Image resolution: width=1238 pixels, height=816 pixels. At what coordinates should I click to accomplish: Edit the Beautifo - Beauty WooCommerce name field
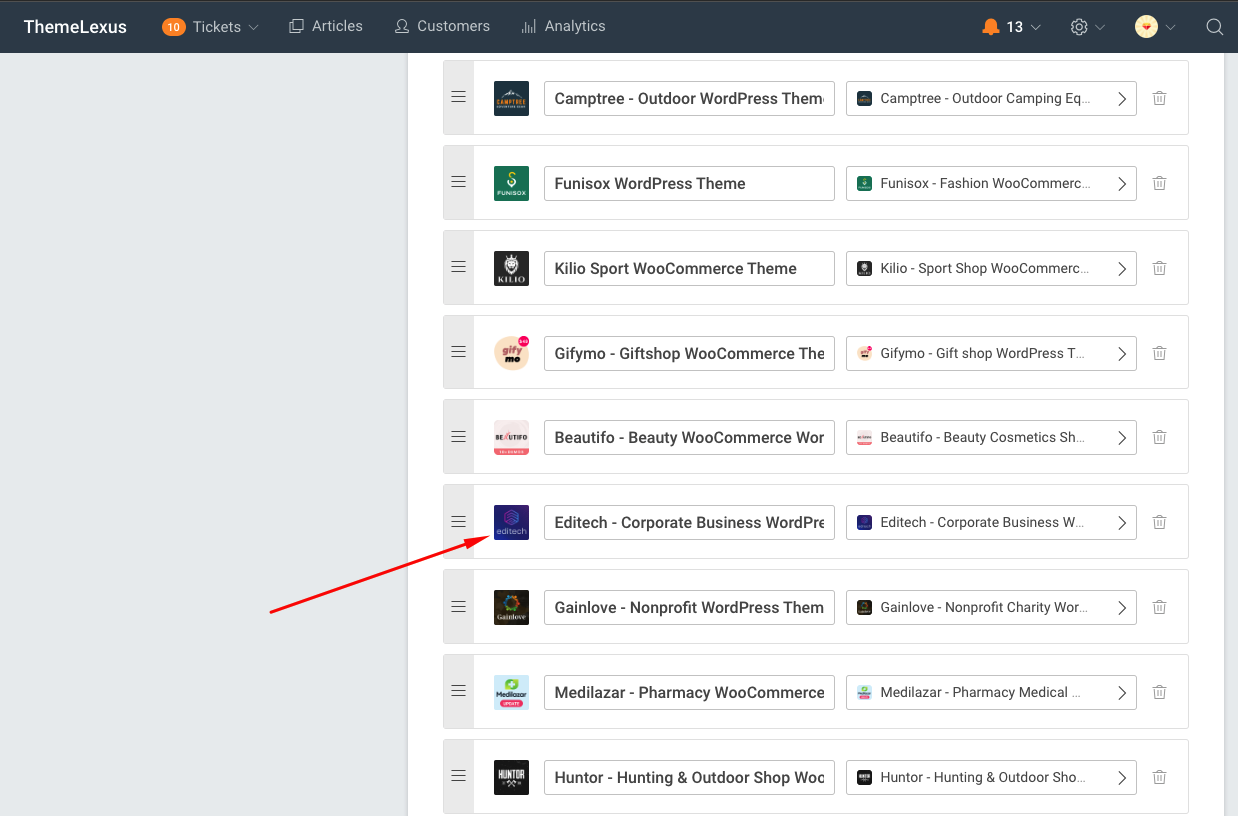689,437
